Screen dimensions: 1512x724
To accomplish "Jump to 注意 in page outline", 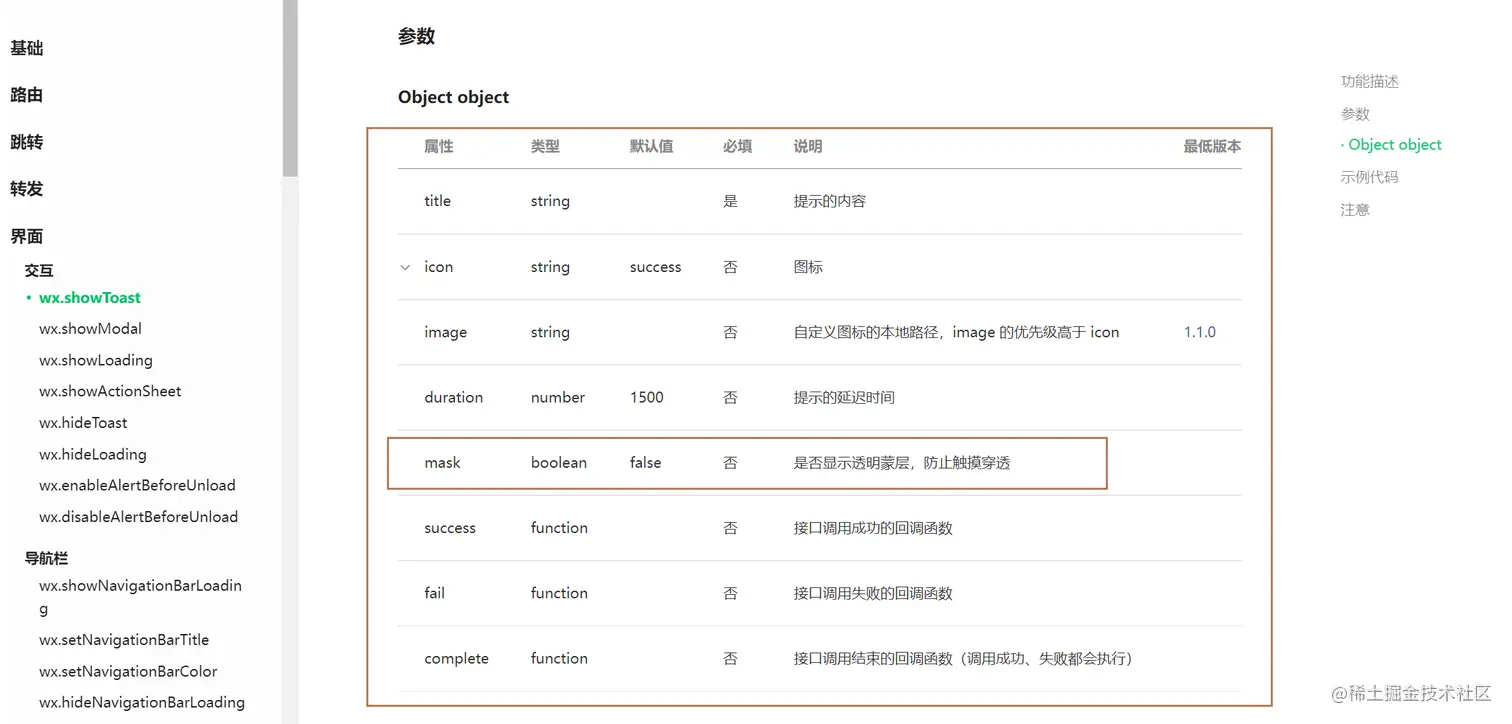I will 1355,210.
